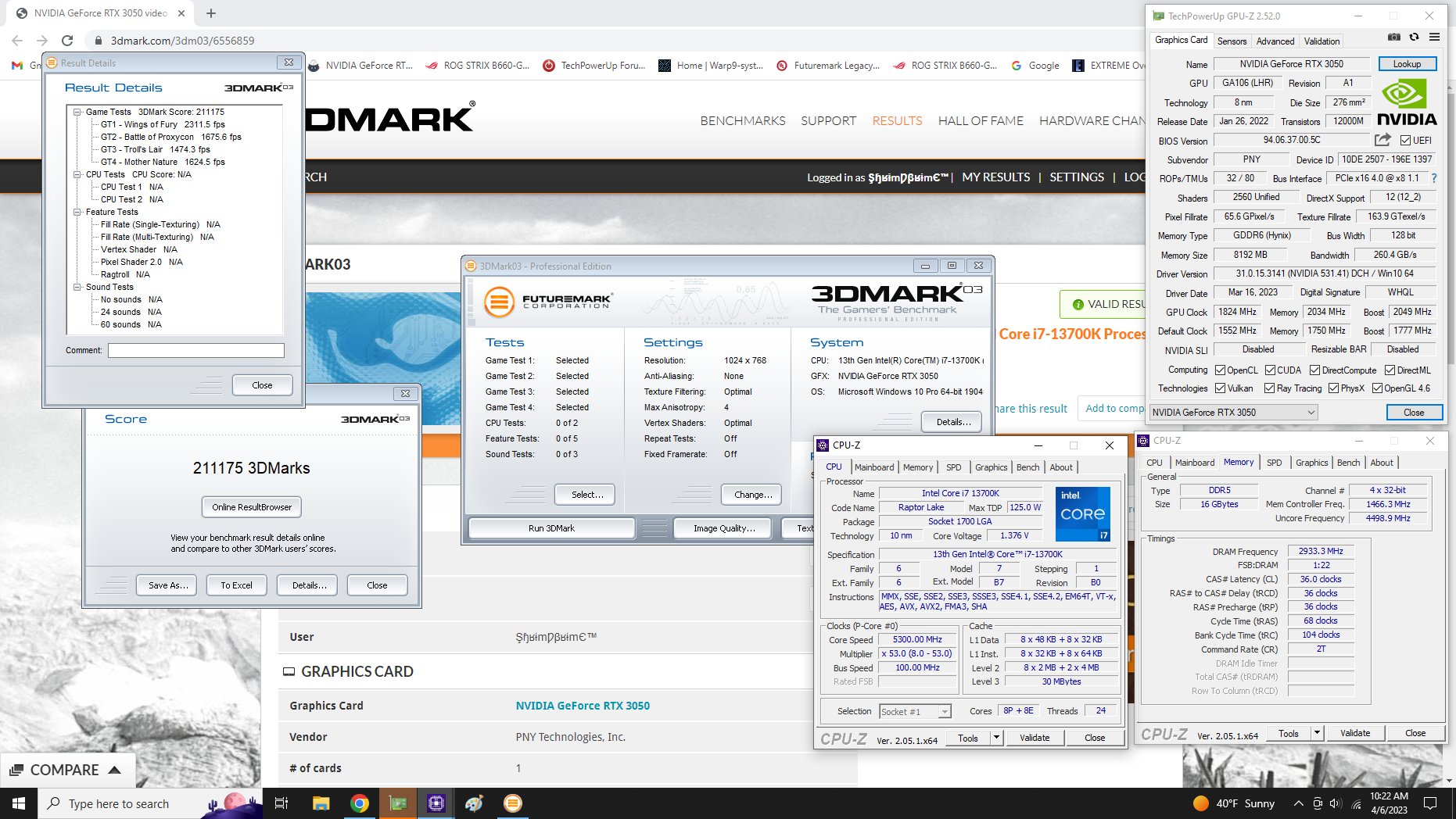Collapse the CPU Tests tree node
The height and width of the screenshot is (819, 1456).
click(77, 174)
